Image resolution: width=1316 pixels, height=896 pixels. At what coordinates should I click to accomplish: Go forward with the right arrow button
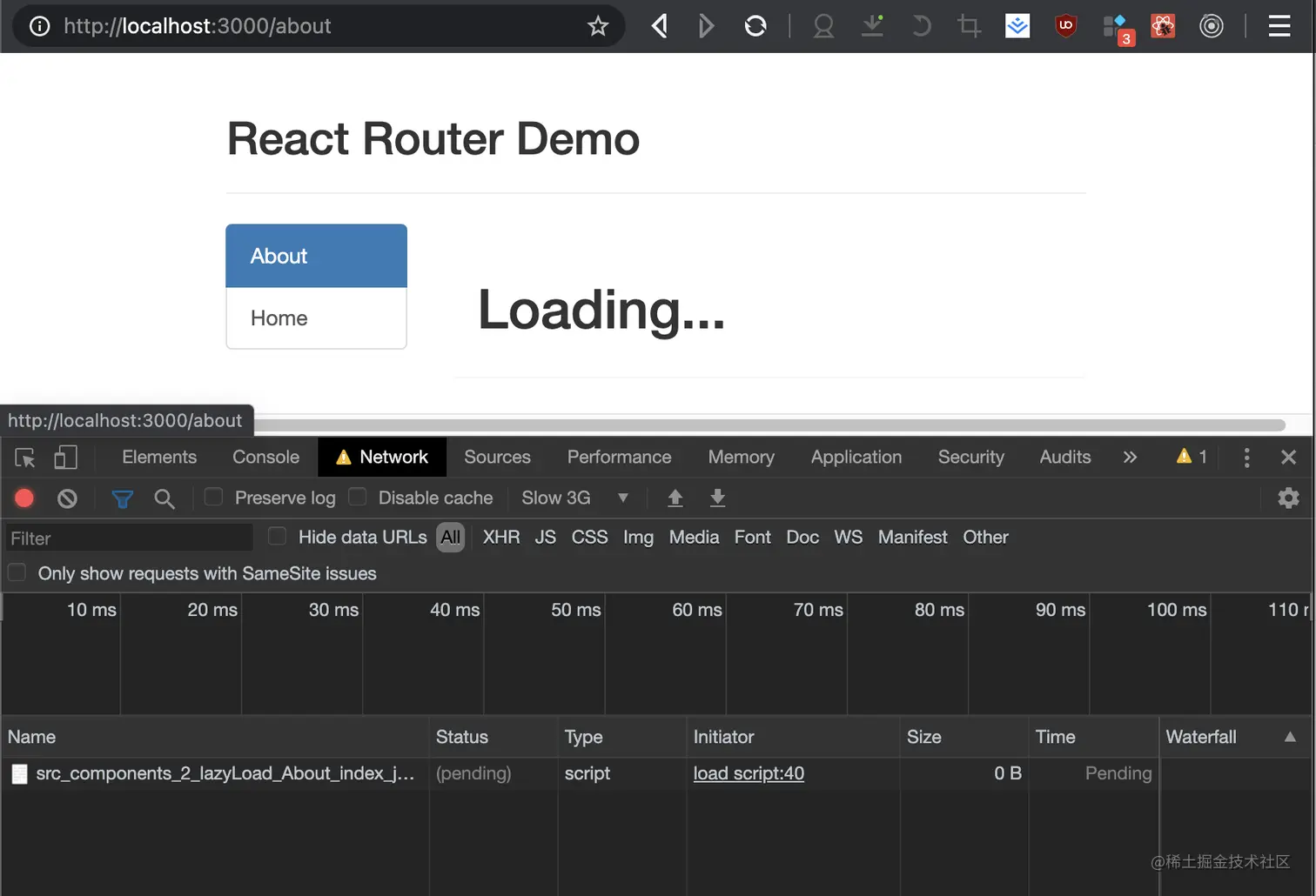[706, 26]
